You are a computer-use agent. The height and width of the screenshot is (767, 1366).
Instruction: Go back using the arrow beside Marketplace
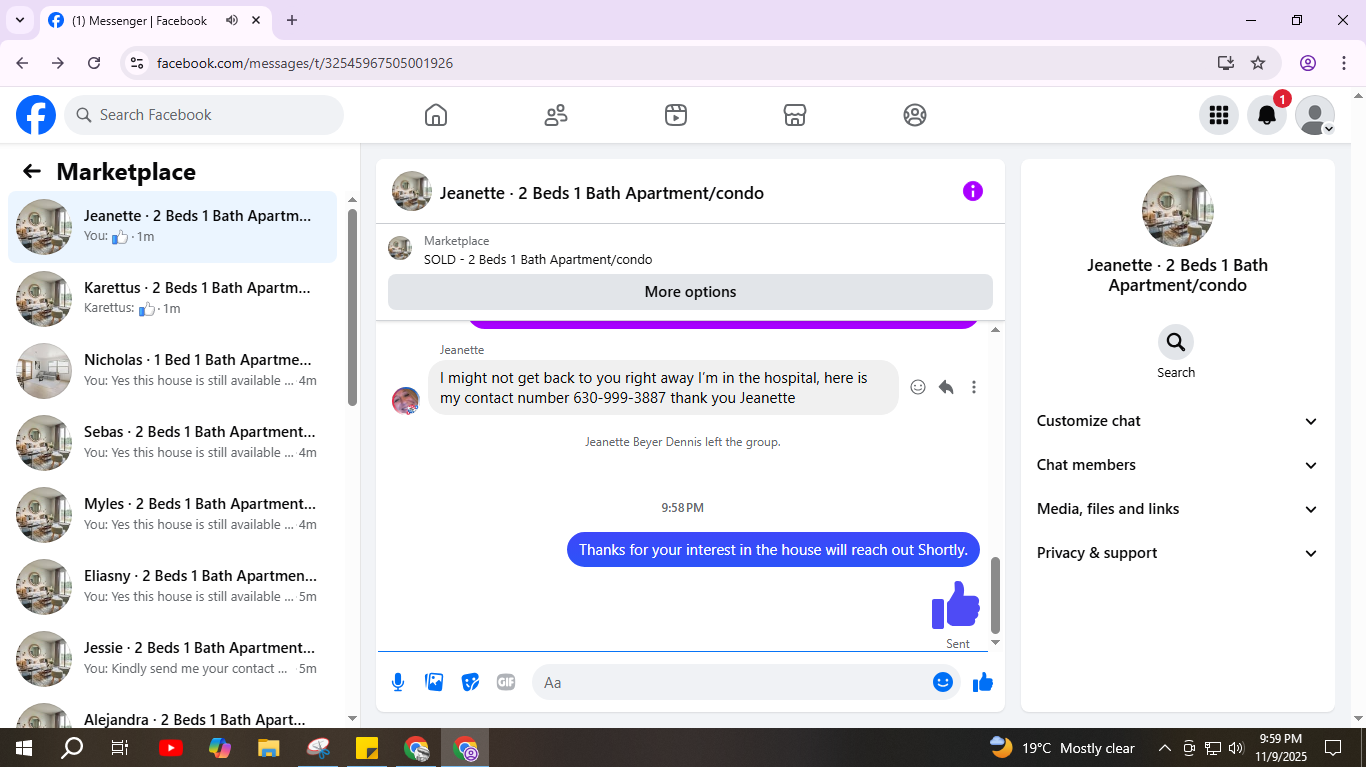point(32,171)
